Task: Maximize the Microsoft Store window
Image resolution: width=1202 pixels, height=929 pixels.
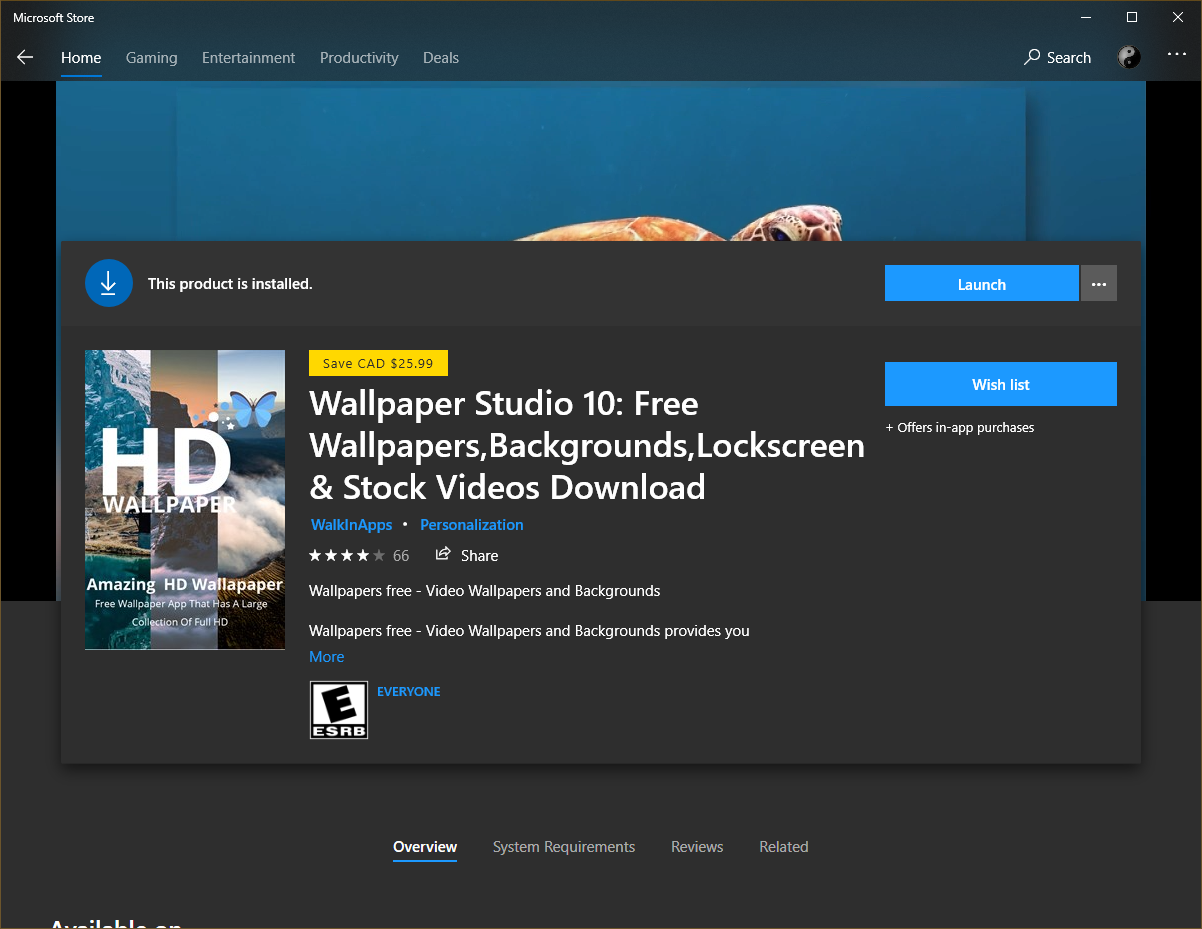Action: 1132,17
